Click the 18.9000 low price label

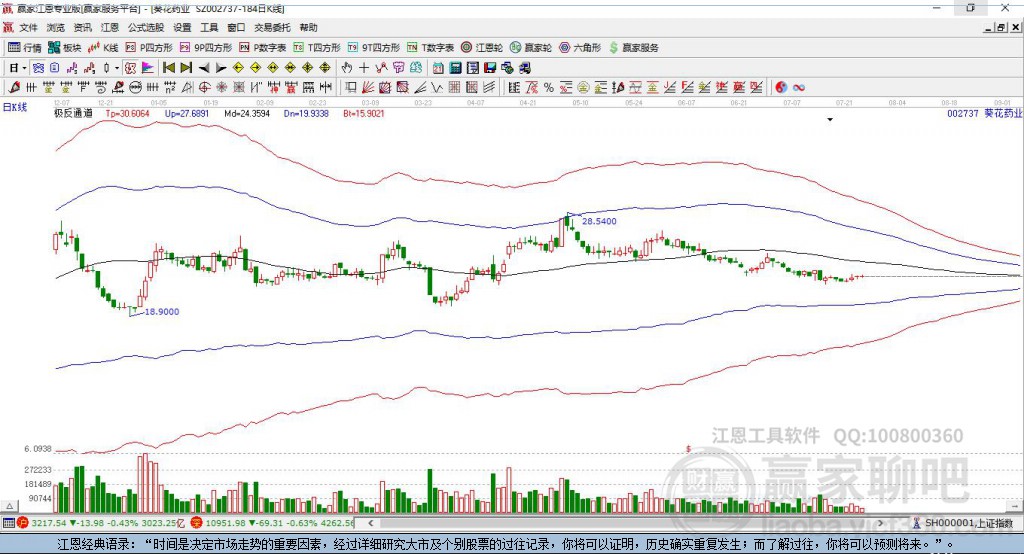click(161, 312)
